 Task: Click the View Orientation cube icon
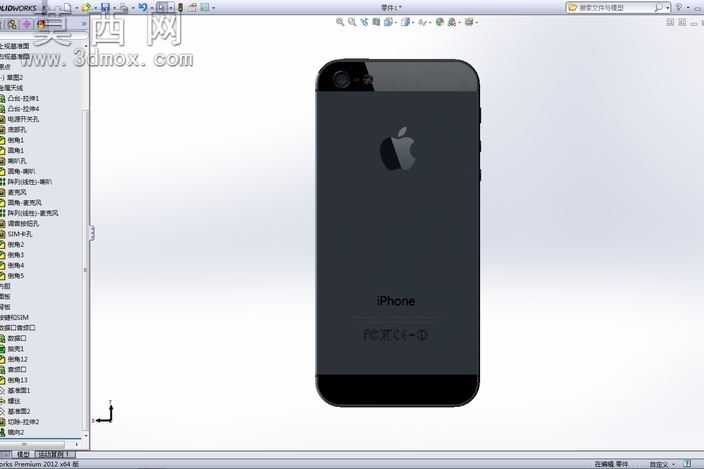tap(388, 22)
